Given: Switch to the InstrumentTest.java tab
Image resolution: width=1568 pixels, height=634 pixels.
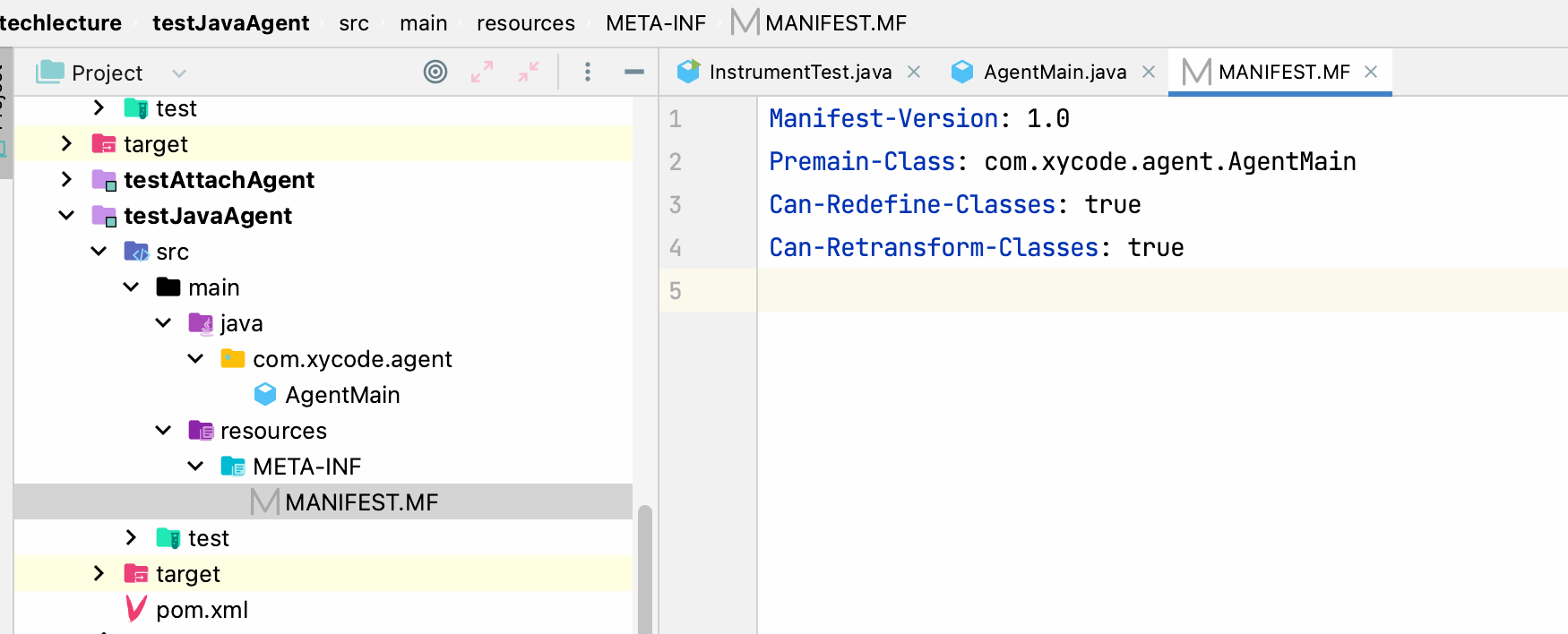Looking at the screenshot, I should pos(799,72).
